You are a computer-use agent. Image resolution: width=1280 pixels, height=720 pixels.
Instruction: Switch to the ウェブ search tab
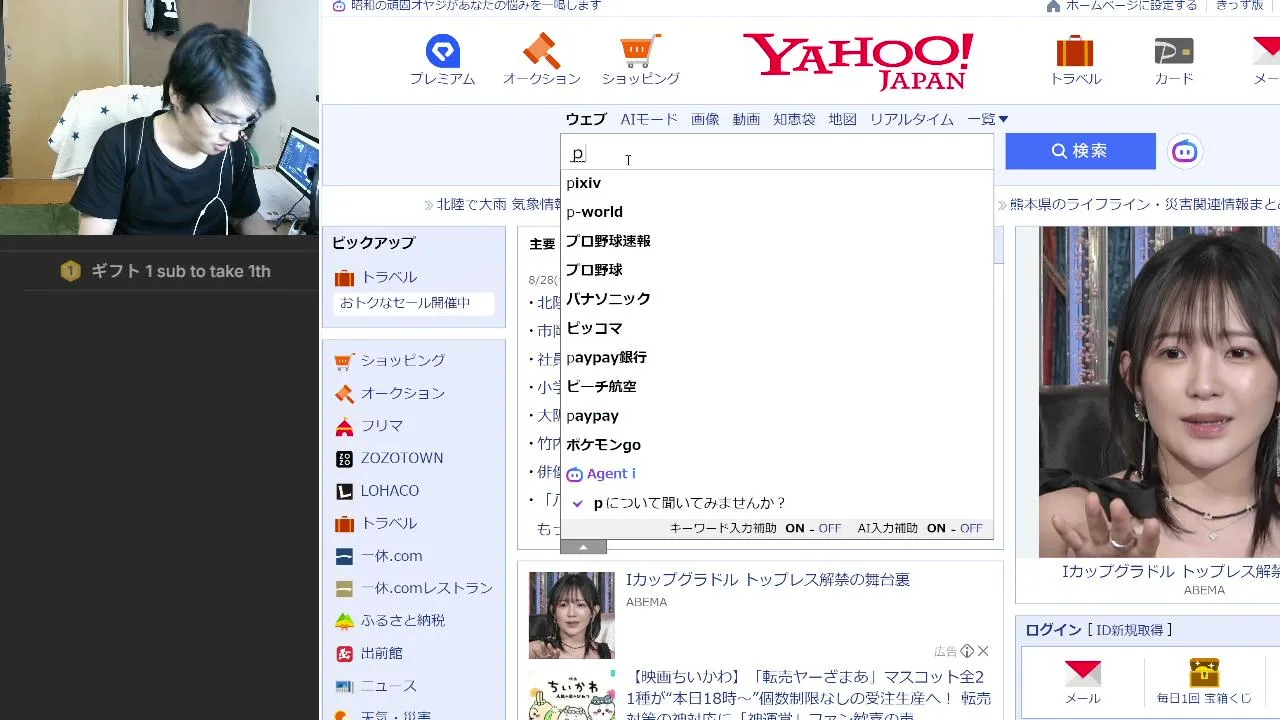click(586, 119)
